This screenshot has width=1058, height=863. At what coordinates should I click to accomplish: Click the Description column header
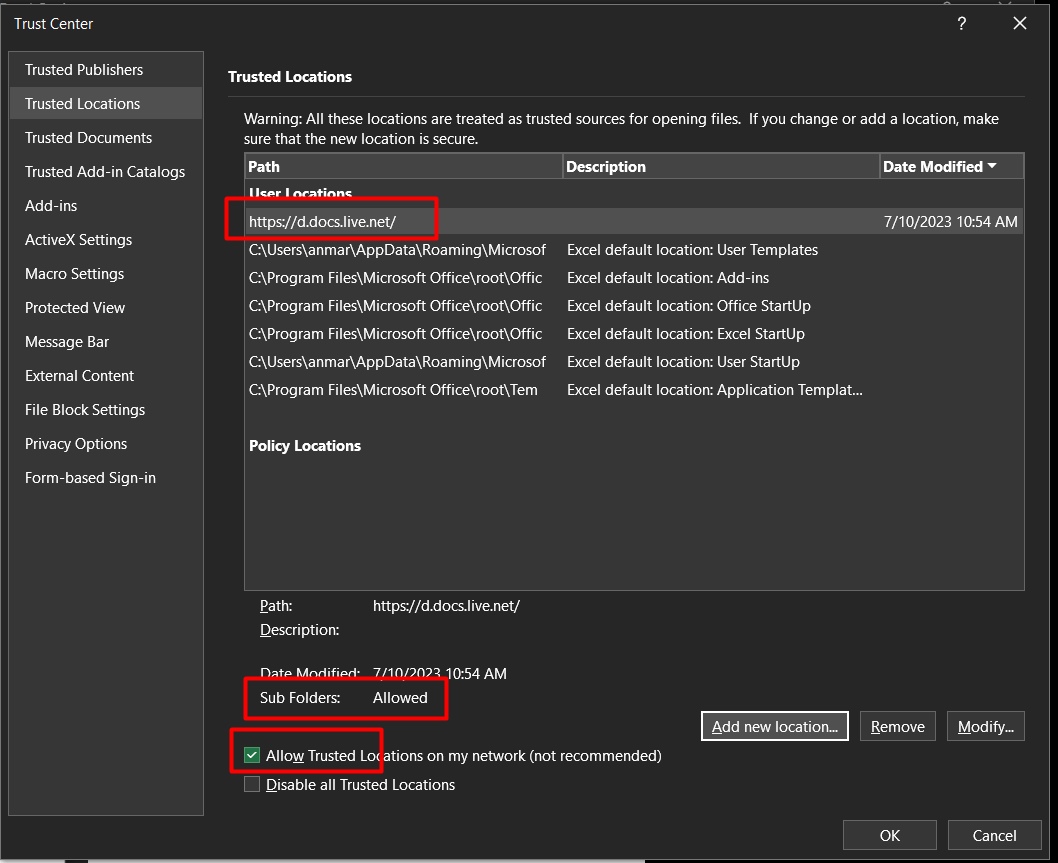tap(720, 167)
